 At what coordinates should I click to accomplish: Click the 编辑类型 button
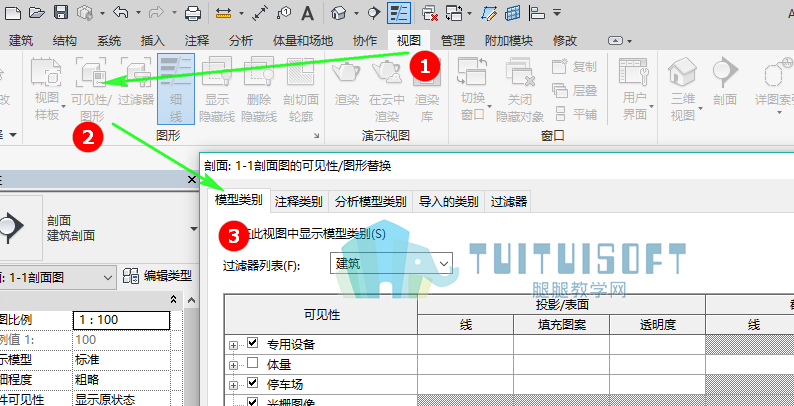click(x=158, y=276)
